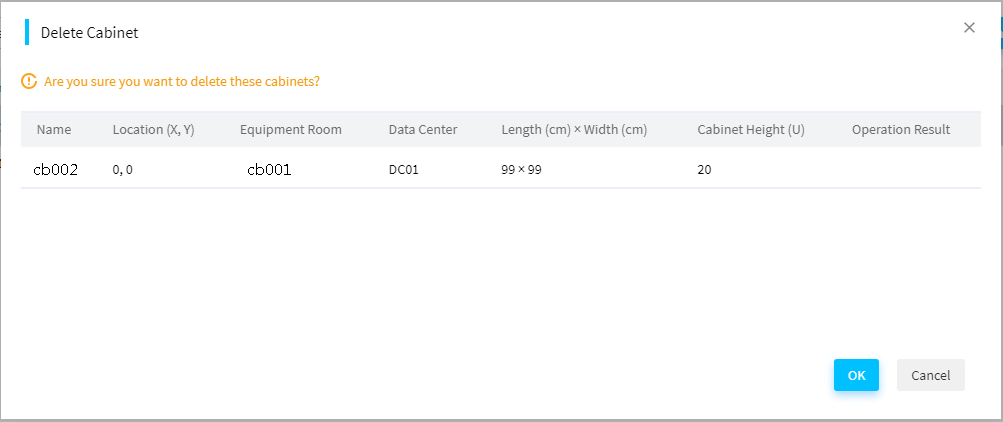Click the cb001 equipment room cell

[x=269, y=169]
